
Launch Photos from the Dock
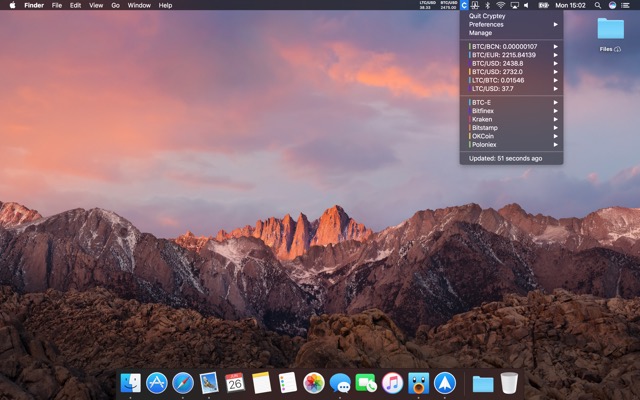click(314, 383)
